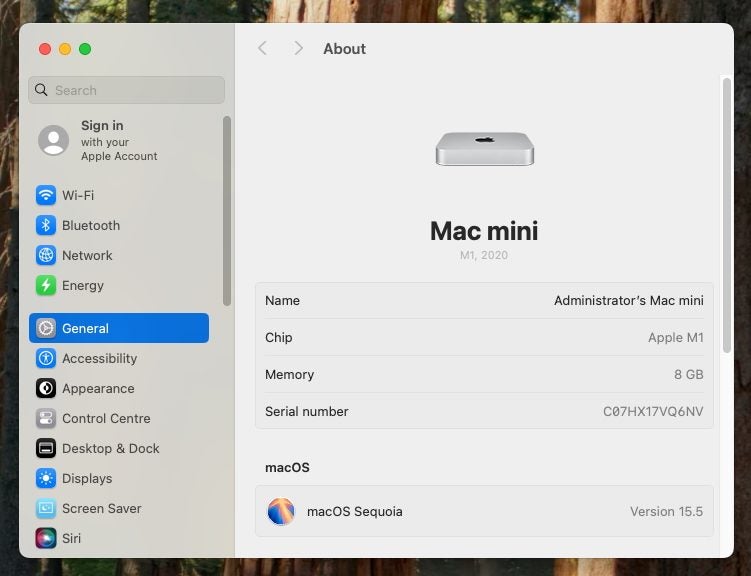
Task: Open Siri settings icon
Action: click(x=46, y=538)
